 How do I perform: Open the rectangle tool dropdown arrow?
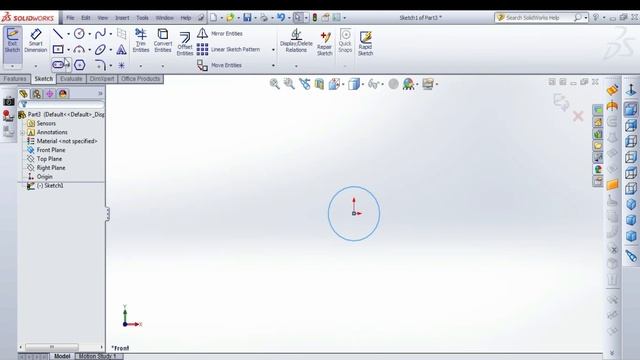(x=68, y=50)
